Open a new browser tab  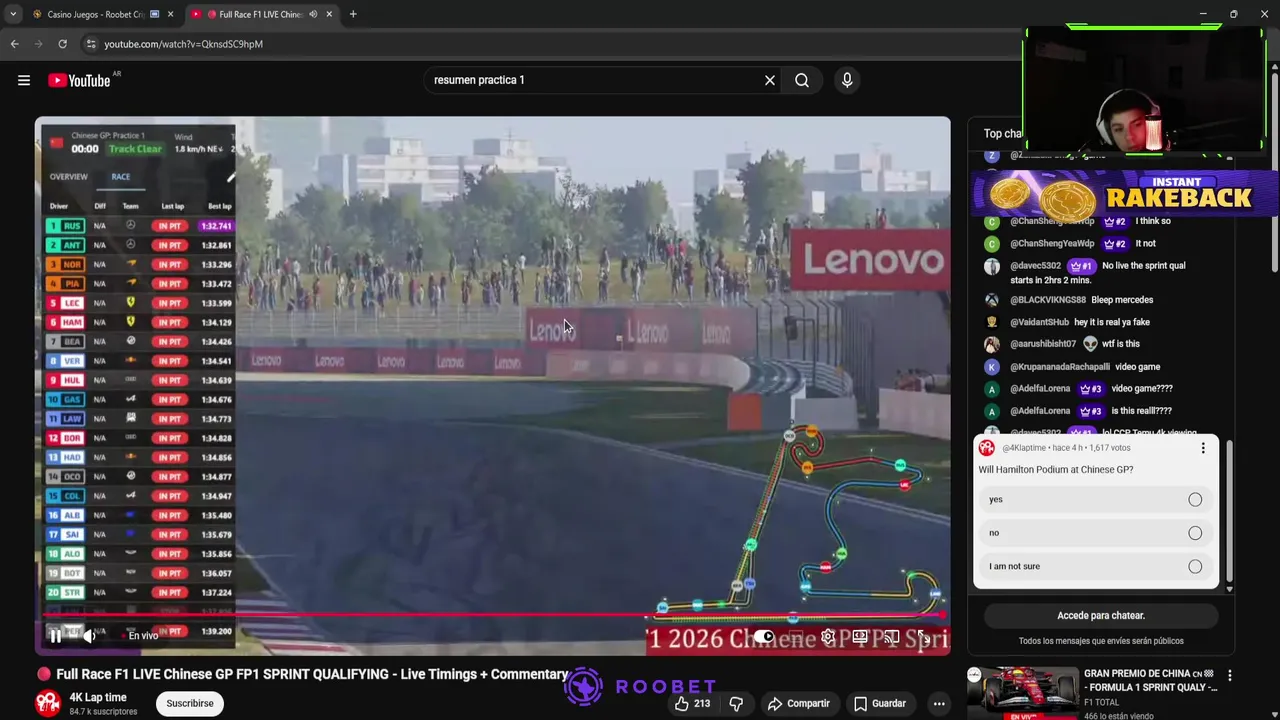tap(353, 14)
